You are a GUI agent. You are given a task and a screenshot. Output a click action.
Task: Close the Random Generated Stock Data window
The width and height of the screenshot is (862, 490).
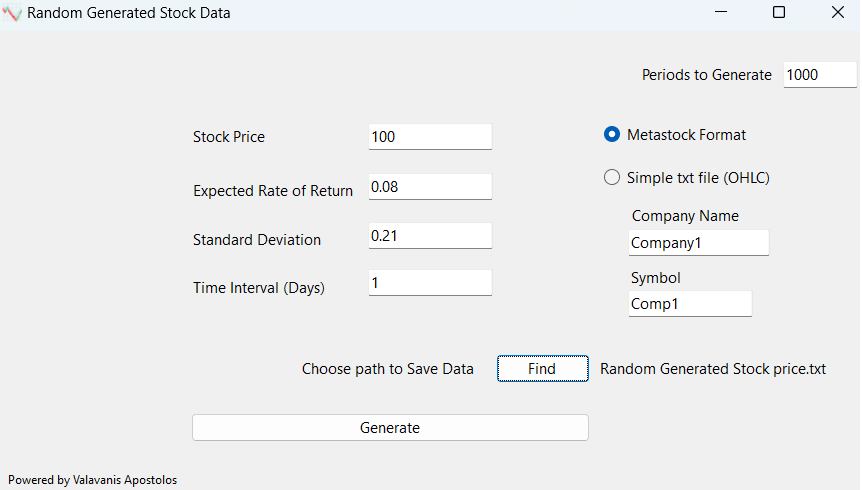837,13
